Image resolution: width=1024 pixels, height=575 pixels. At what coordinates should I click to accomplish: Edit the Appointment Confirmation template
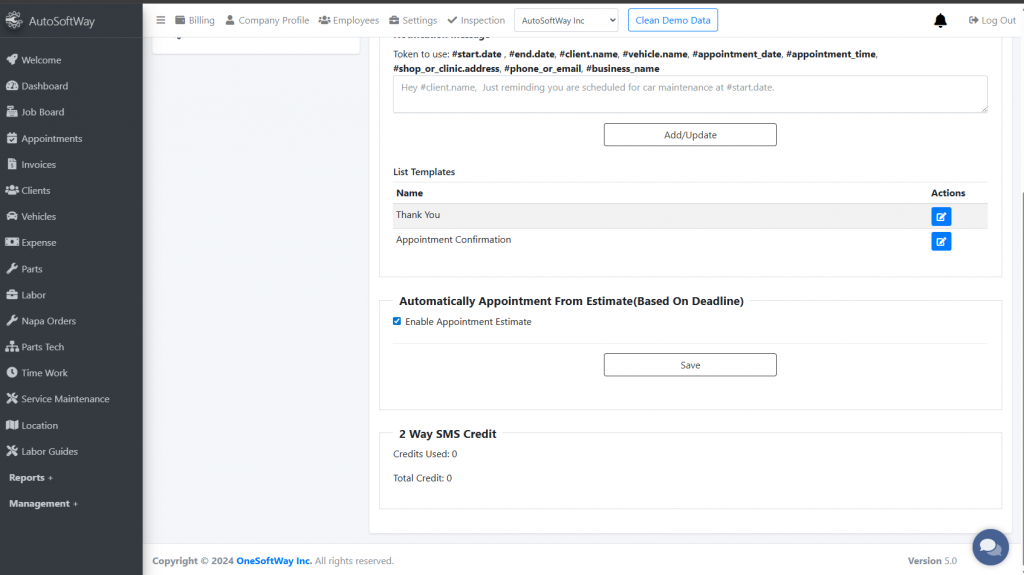pyautogui.click(x=941, y=241)
